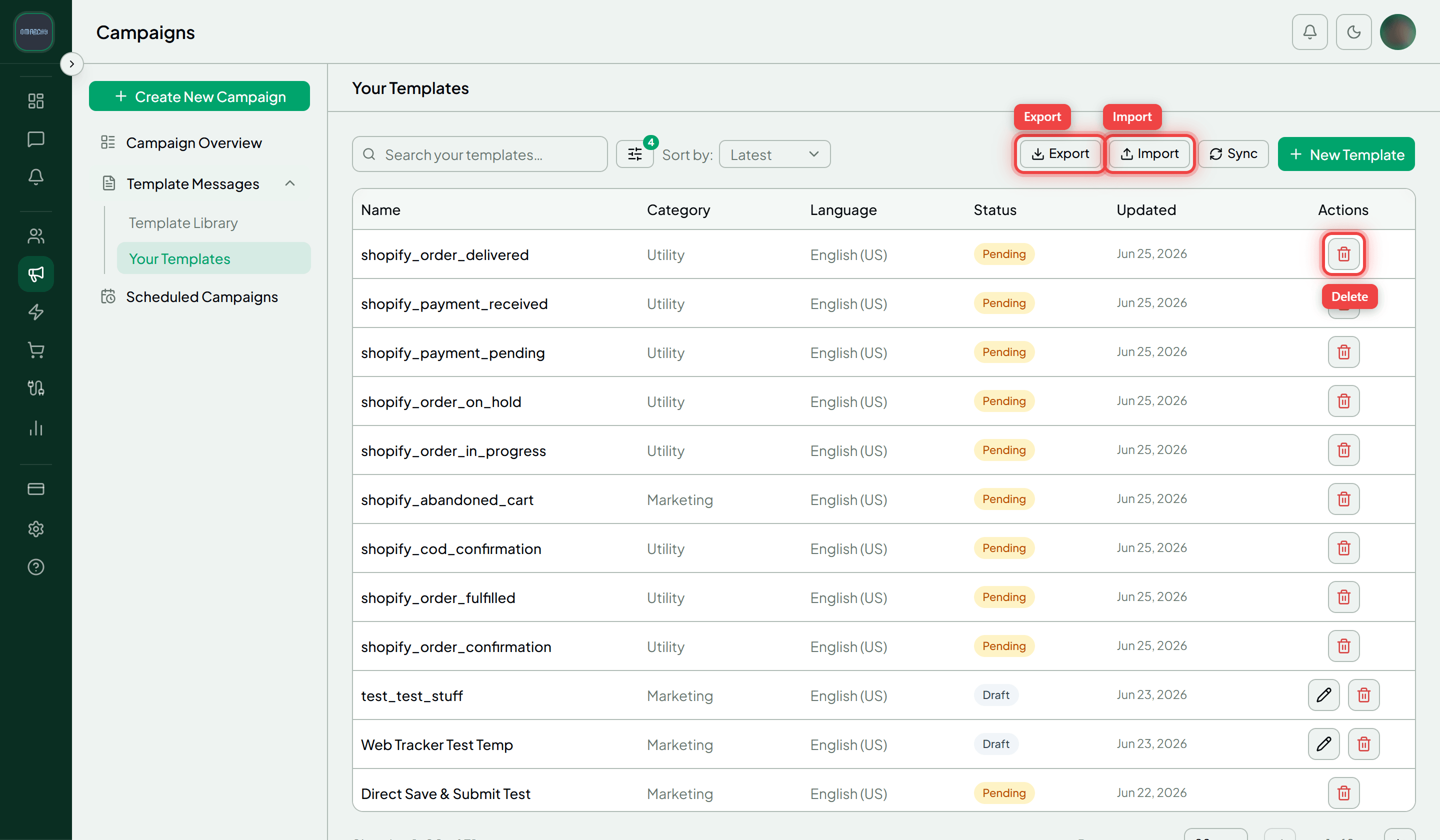Collapse the Template Messages menu section
This screenshot has width=1440, height=840.
pos(290,183)
